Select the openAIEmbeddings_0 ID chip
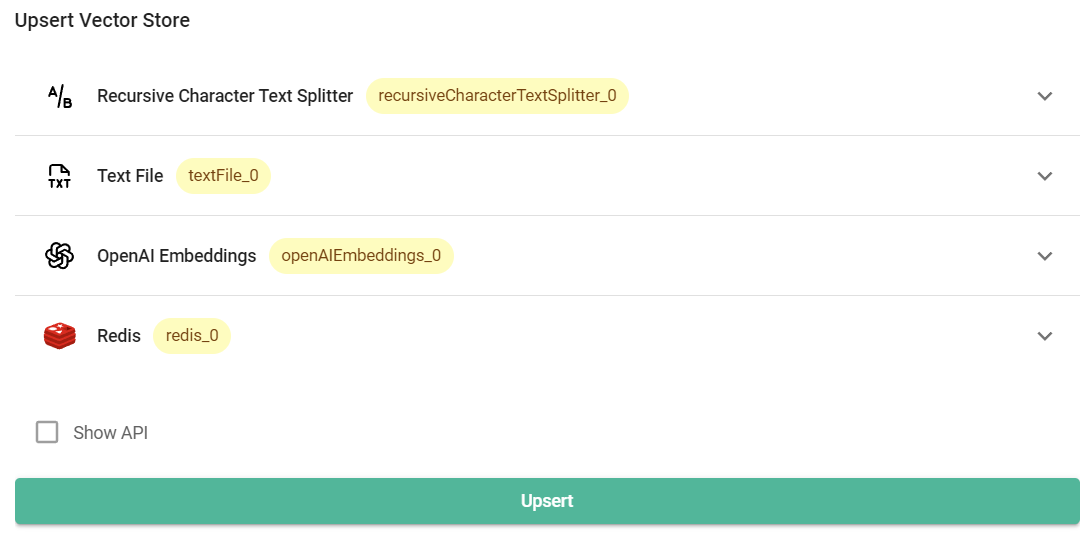Image resolution: width=1092 pixels, height=543 pixels. [361, 256]
